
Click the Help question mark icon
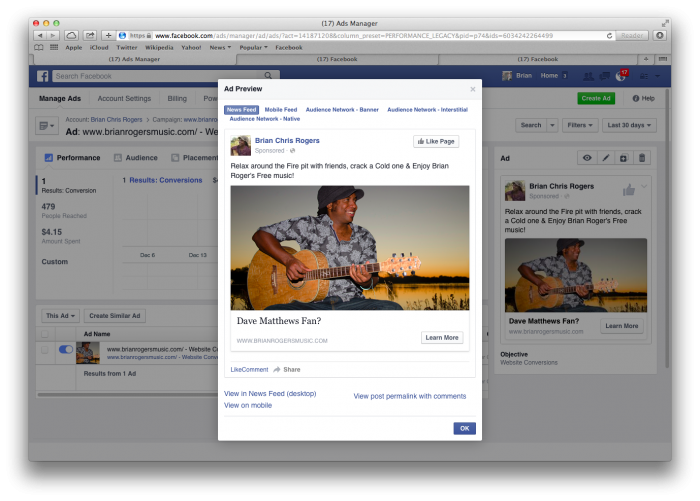coord(636,99)
